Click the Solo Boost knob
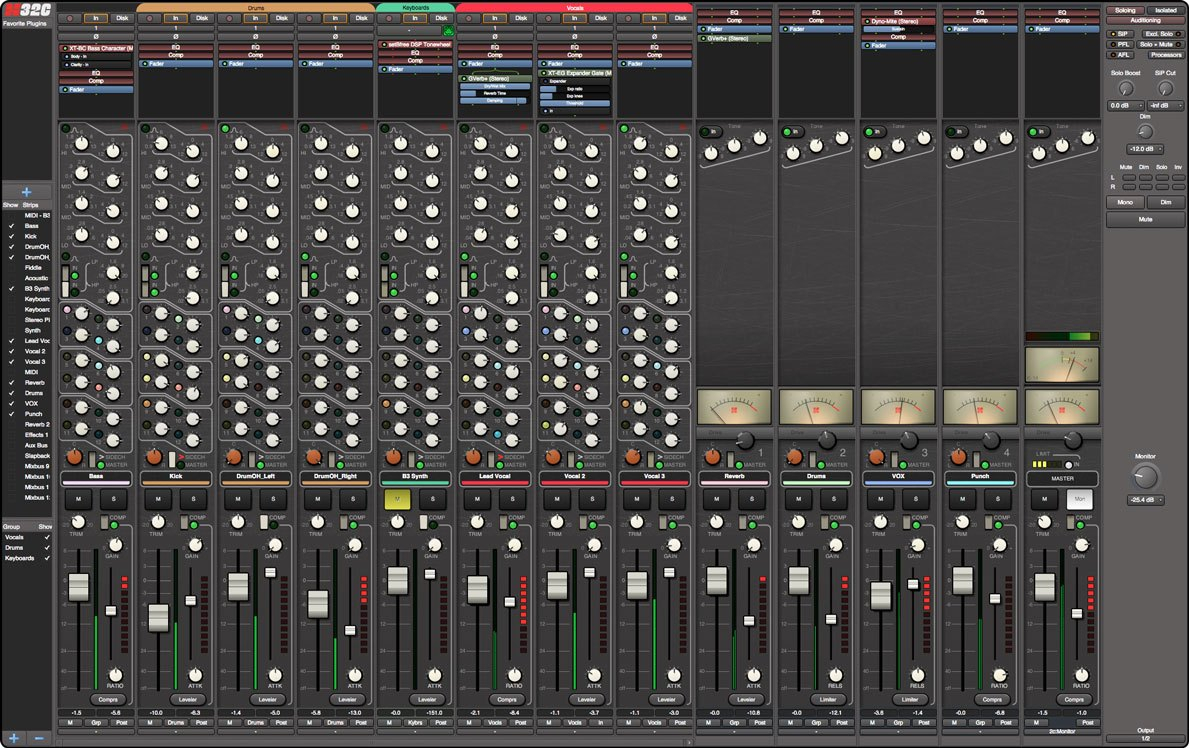The image size is (1189, 748). [x=1126, y=88]
